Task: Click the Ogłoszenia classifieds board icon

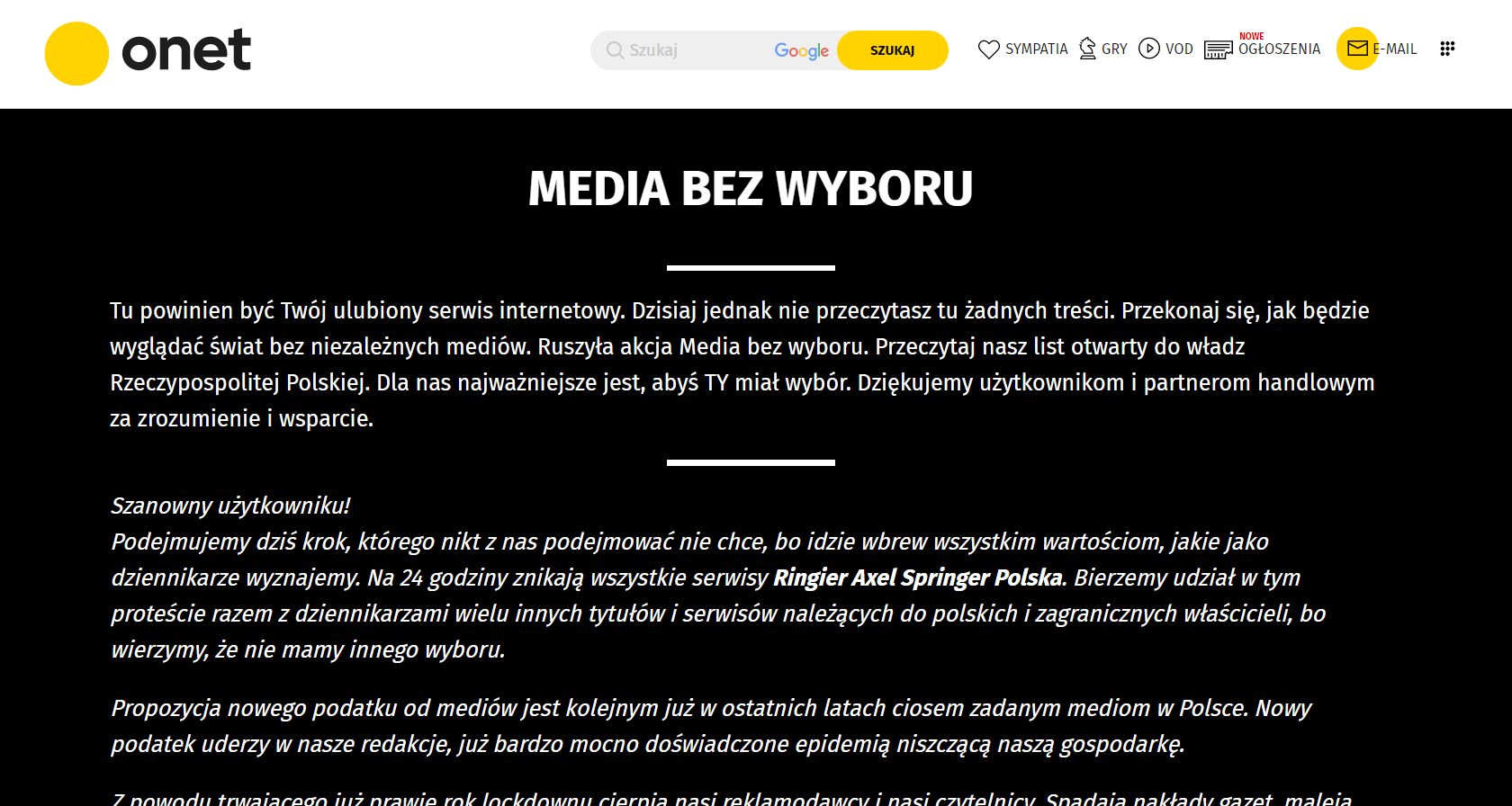Action: coord(1219,49)
